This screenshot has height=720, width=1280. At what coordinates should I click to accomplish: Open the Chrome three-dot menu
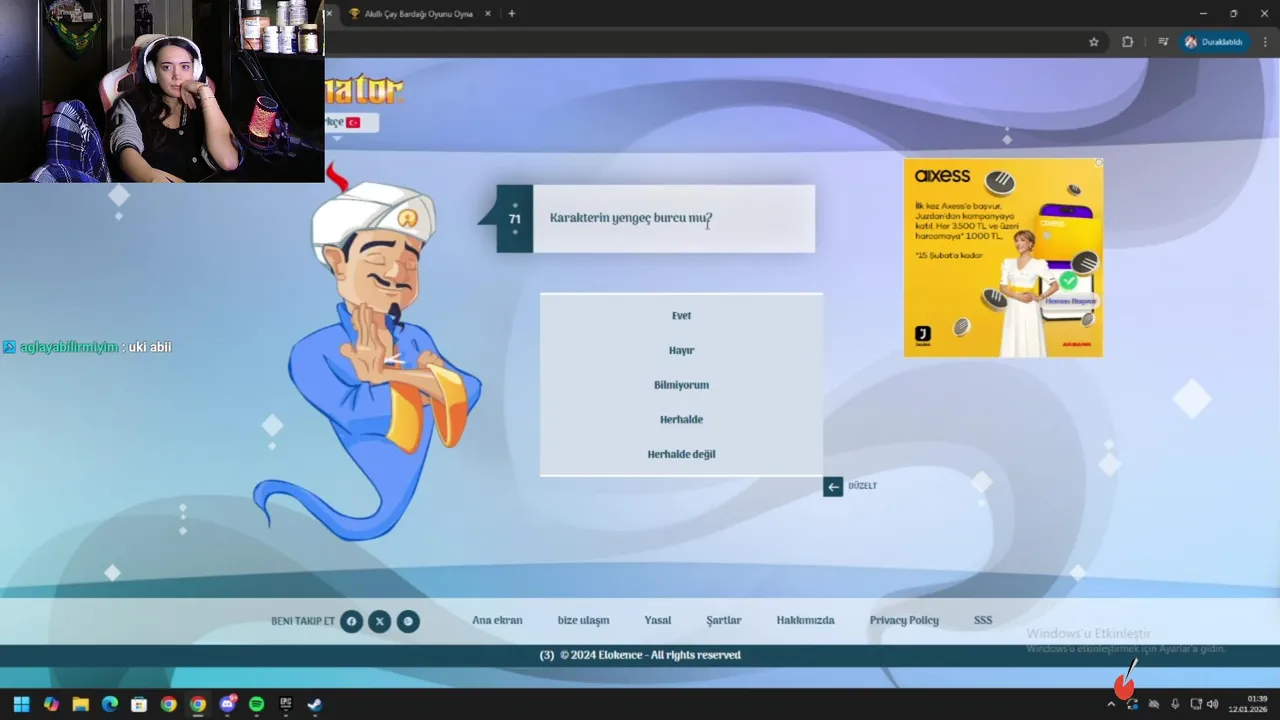[1265, 42]
